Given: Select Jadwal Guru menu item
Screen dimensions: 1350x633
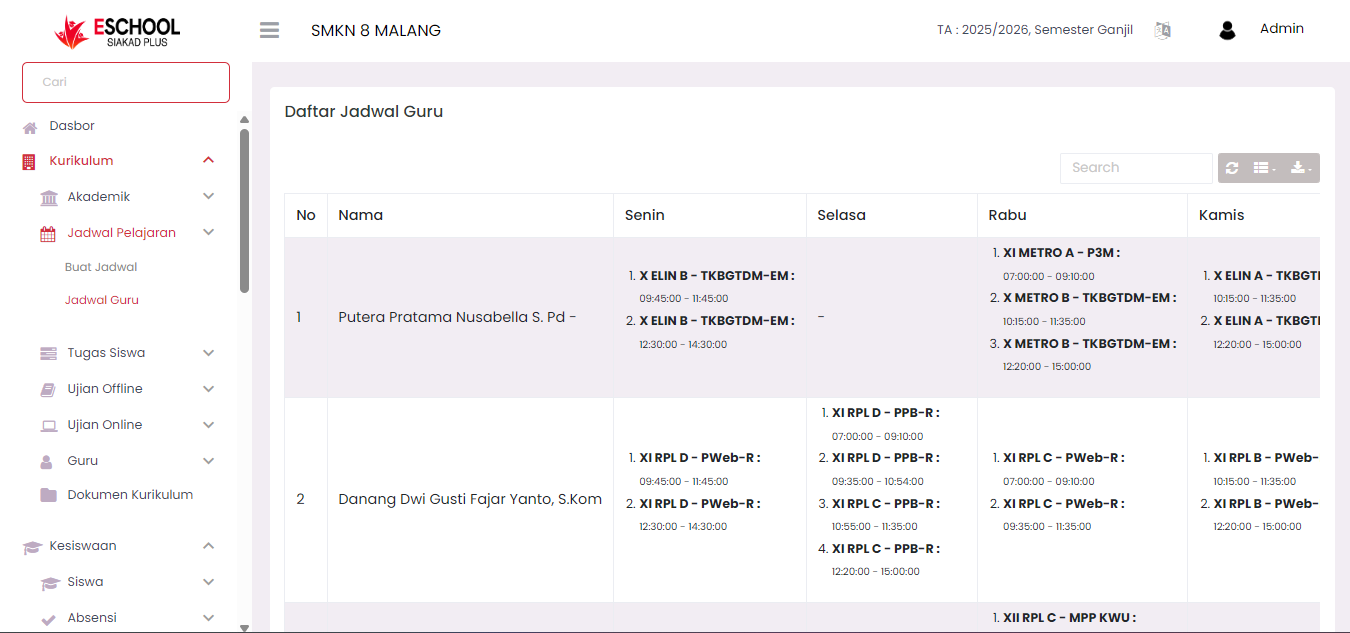Looking at the screenshot, I should click(x=102, y=300).
